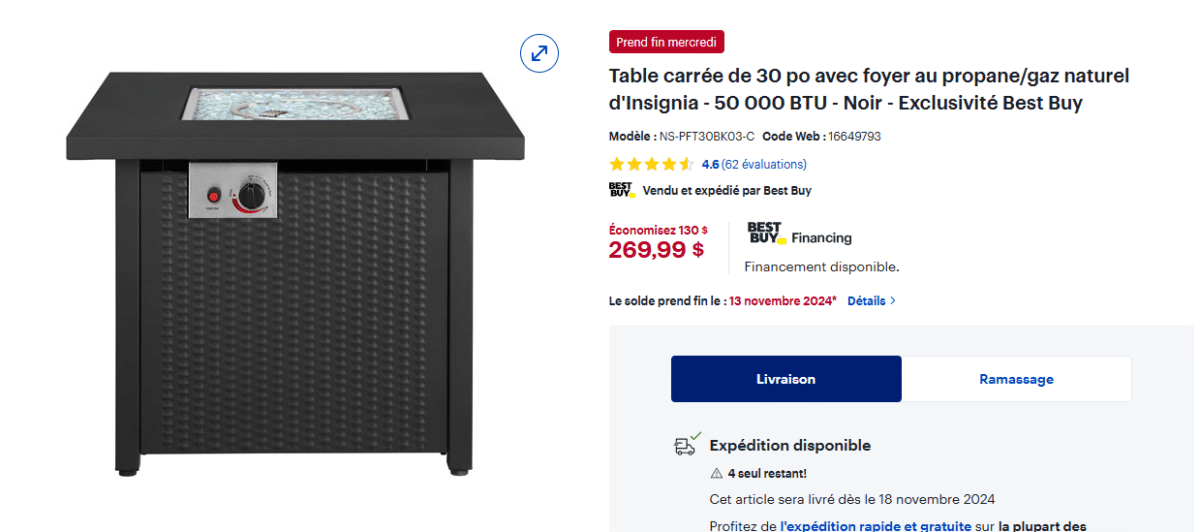Click the 269,99 $ sale price
The image size is (1200, 532).
tap(656, 250)
